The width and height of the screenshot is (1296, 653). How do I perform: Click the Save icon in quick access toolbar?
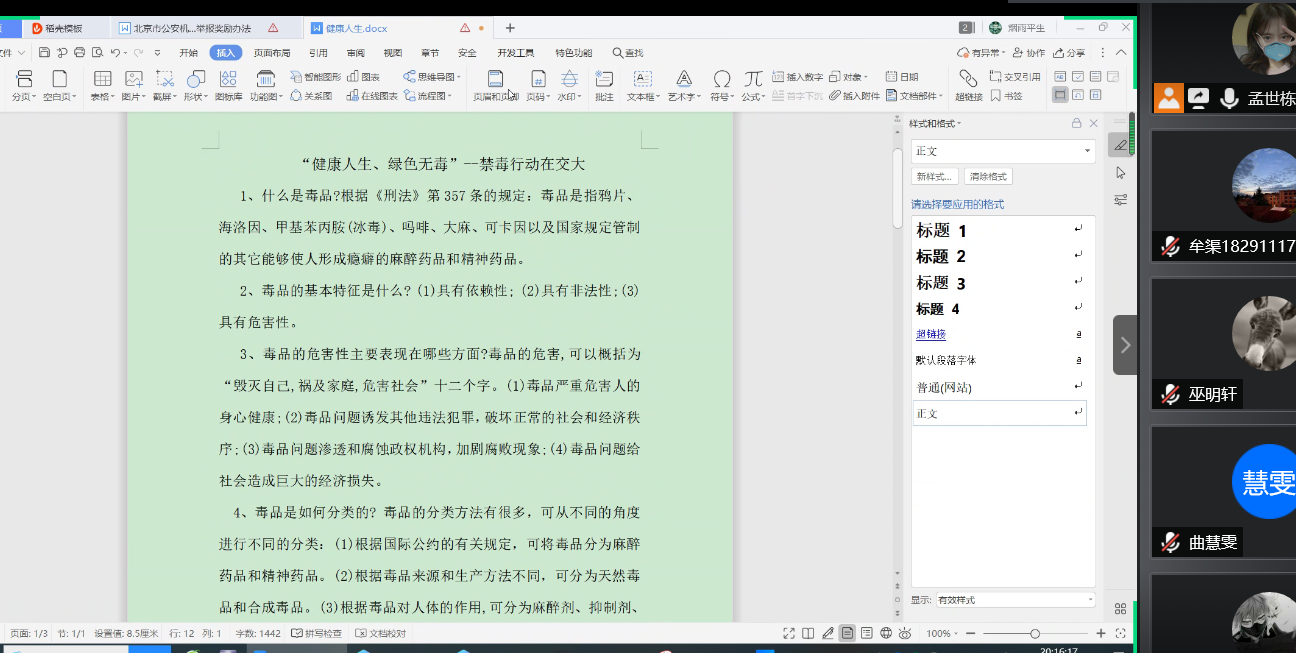pyautogui.click(x=45, y=53)
